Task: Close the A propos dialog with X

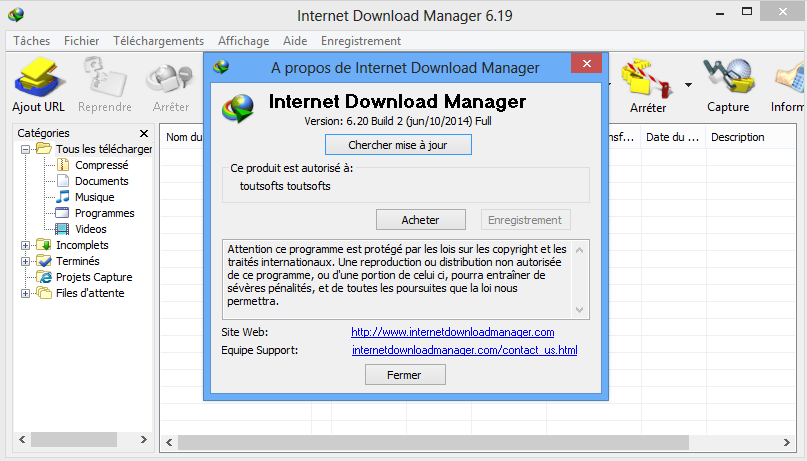Action: (587, 63)
